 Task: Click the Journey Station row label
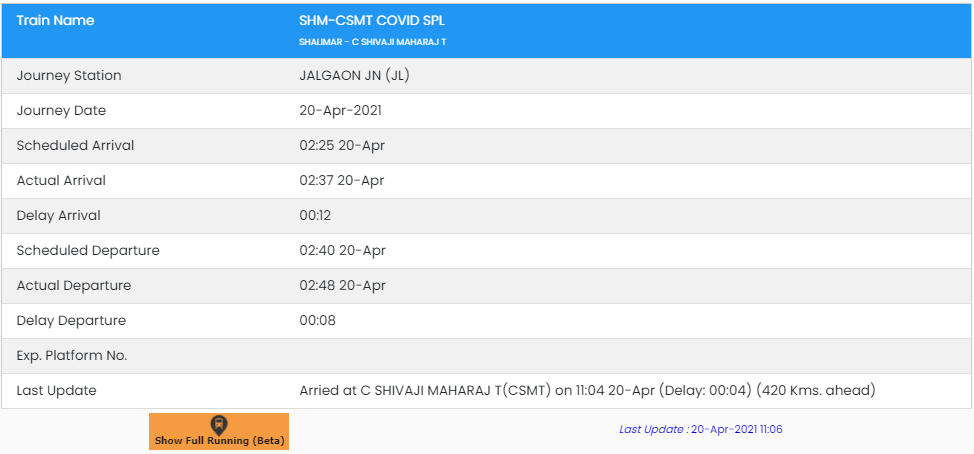69,75
